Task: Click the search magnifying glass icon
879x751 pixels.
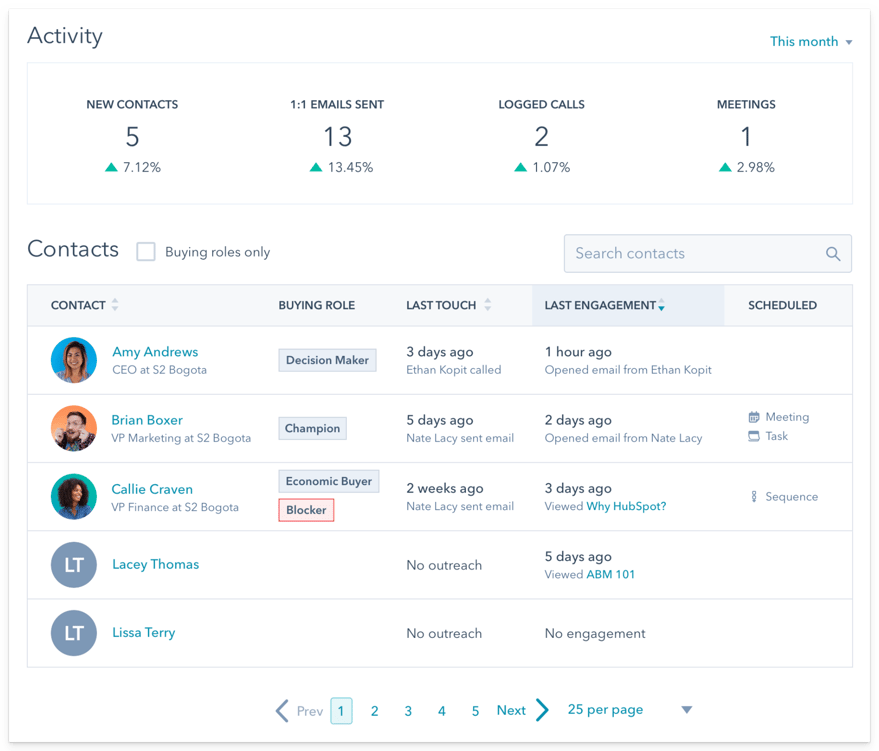Action: click(833, 254)
